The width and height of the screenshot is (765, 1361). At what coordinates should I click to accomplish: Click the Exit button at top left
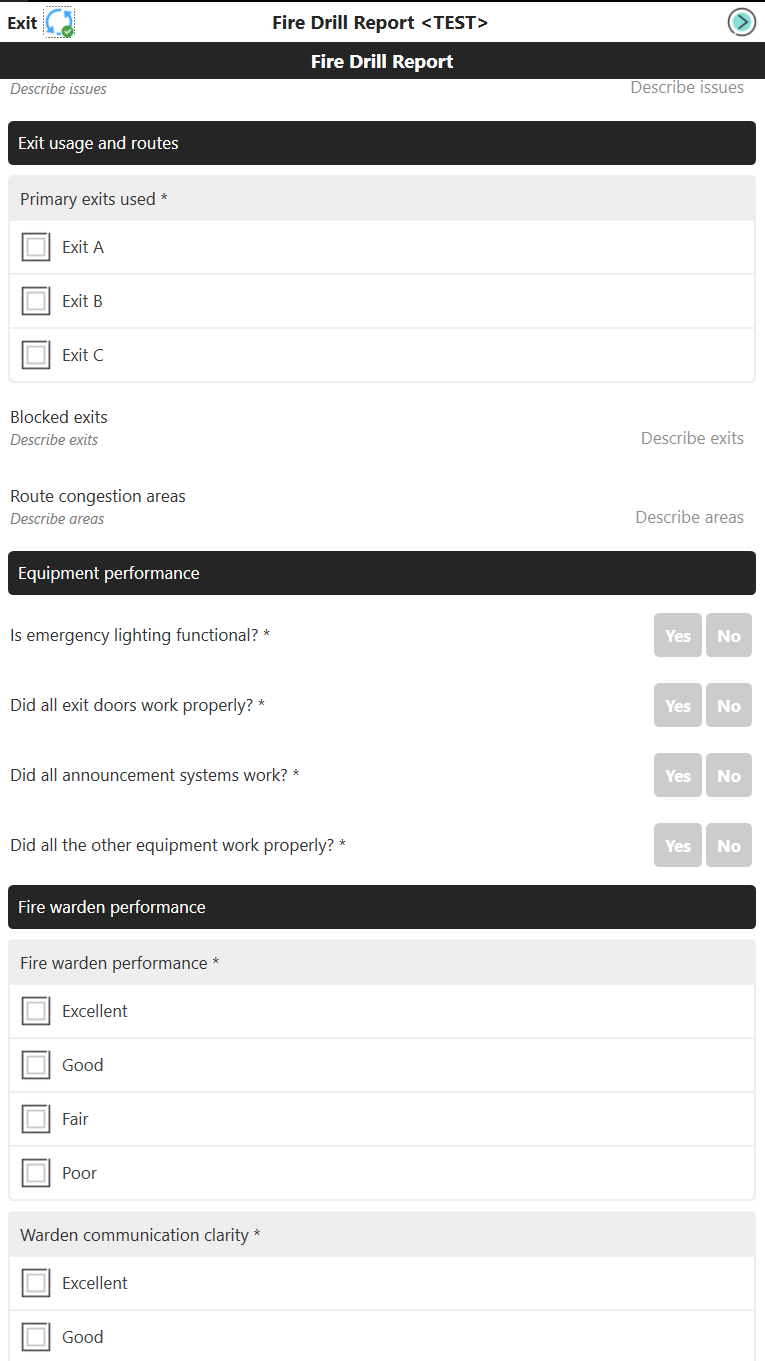point(20,21)
